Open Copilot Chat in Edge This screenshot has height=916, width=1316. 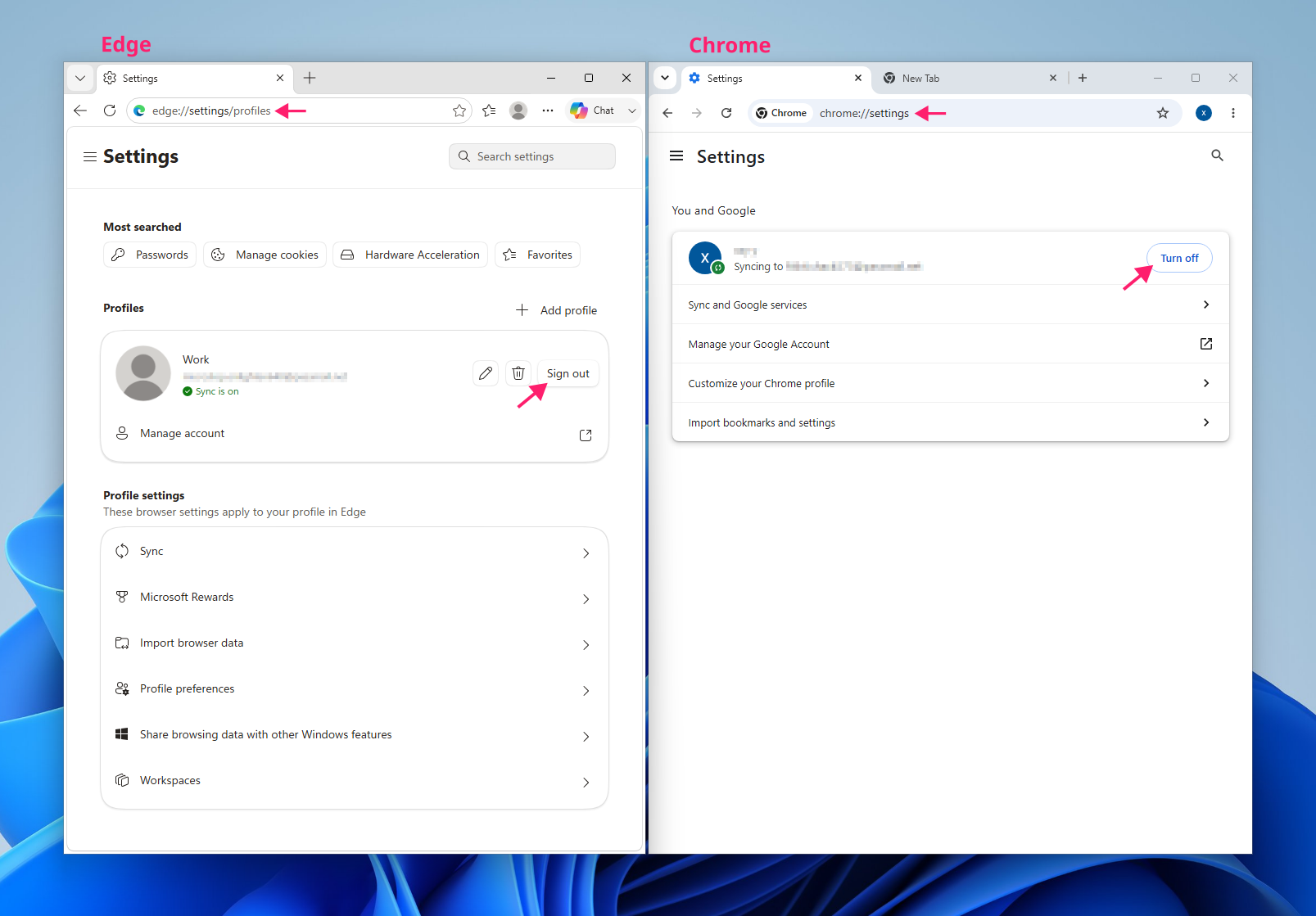tap(593, 111)
